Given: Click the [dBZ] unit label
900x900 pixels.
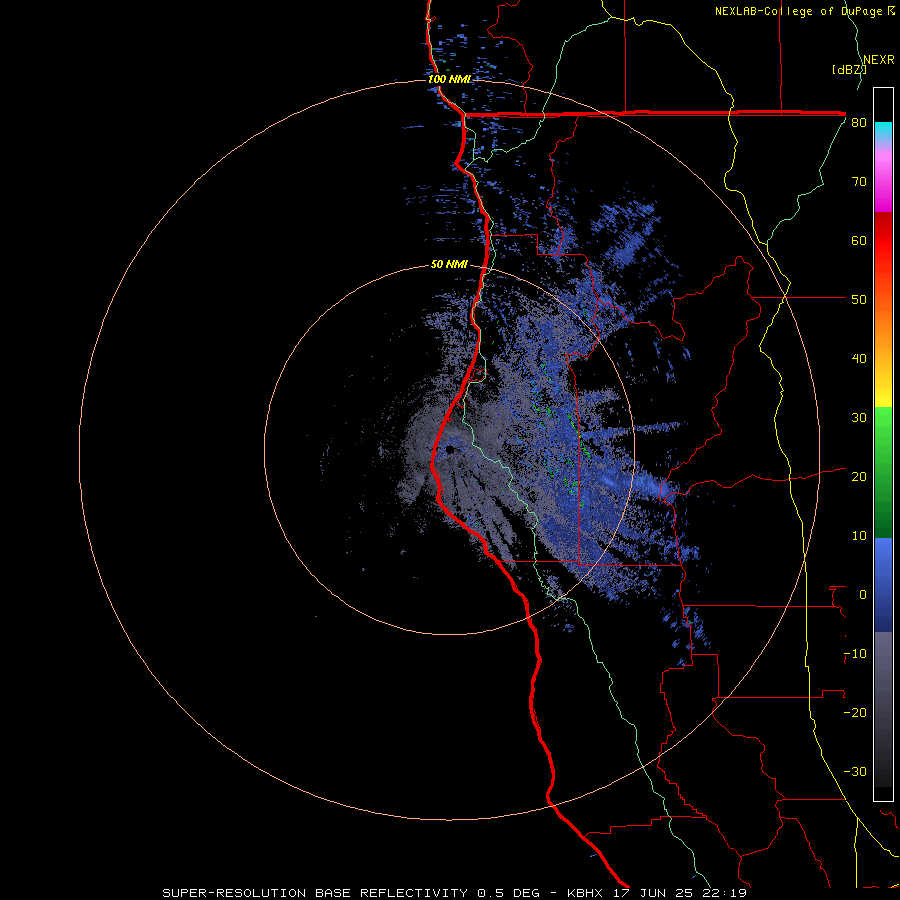Looking at the screenshot, I should (849, 70).
